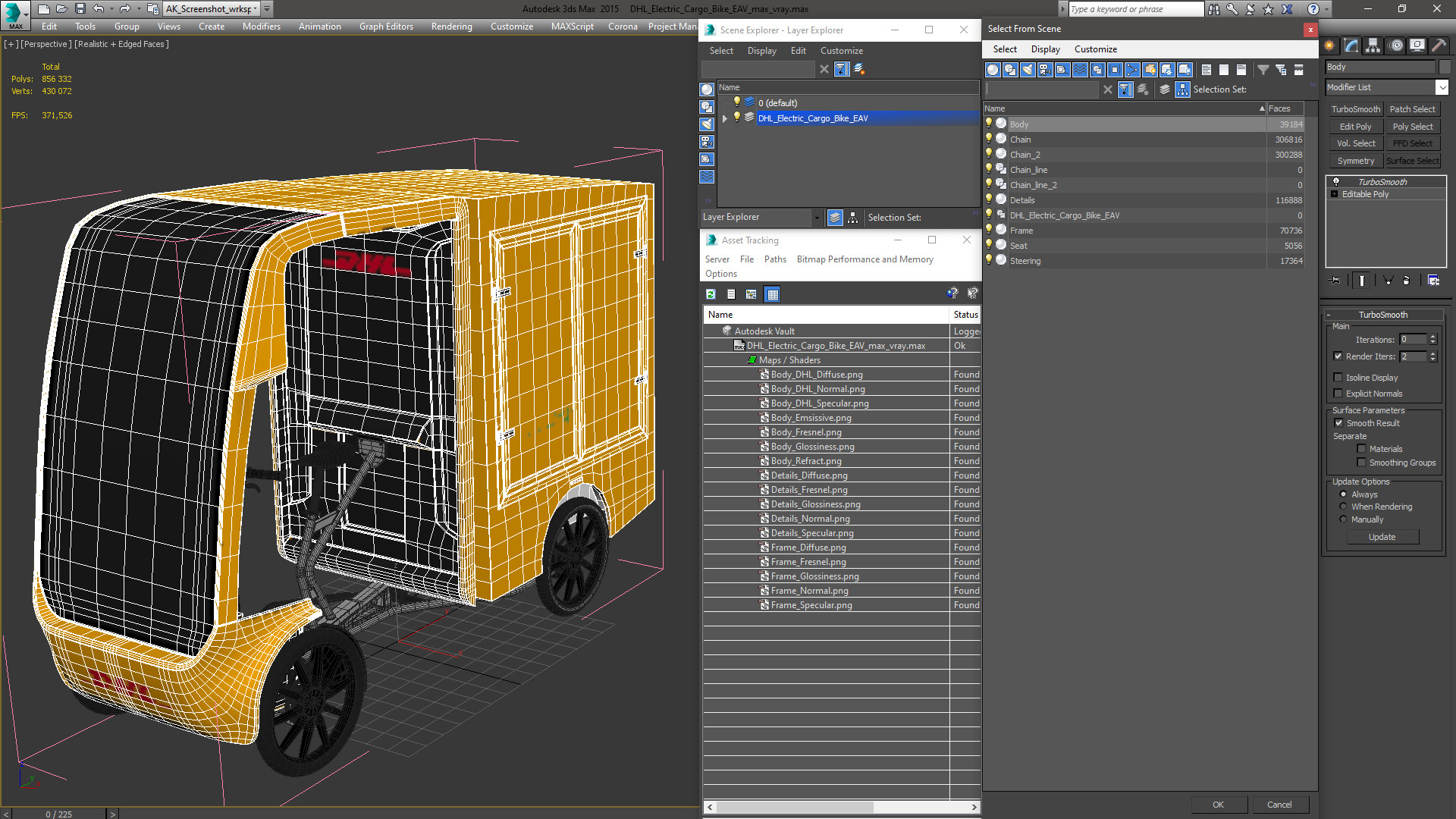
Task: Open the Create command panel tab
Action: point(1329,45)
